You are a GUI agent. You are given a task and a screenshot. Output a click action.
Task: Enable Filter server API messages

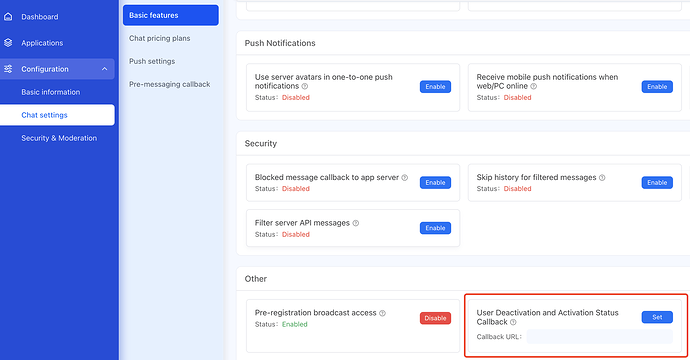(x=435, y=228)
